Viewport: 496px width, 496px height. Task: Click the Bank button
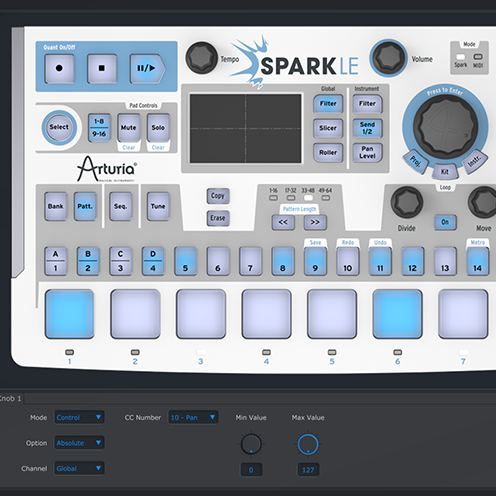56,206
